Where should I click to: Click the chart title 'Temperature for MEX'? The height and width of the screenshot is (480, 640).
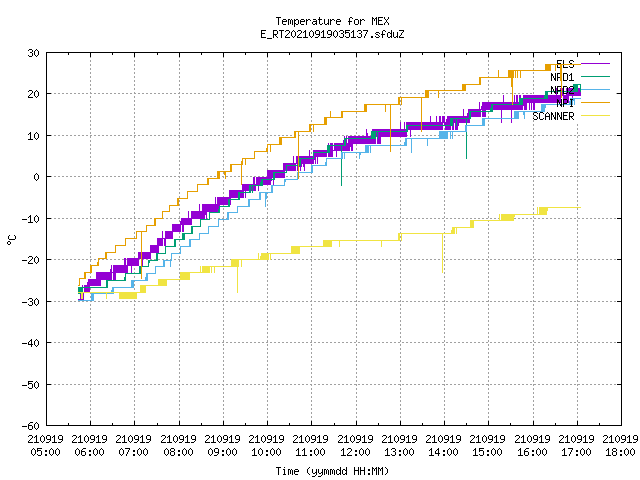point(332,21)
